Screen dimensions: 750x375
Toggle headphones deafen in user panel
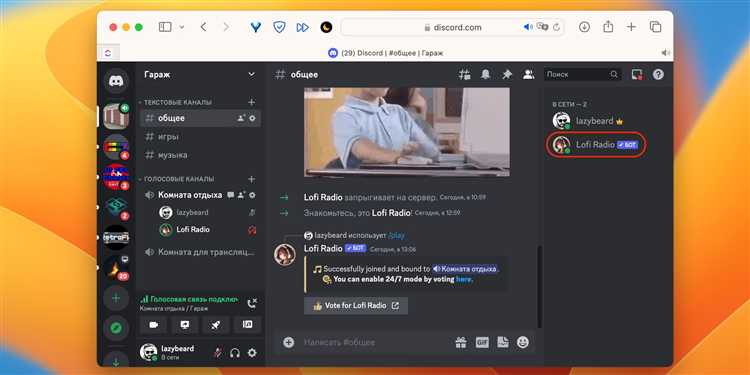(x=235, y=353)
